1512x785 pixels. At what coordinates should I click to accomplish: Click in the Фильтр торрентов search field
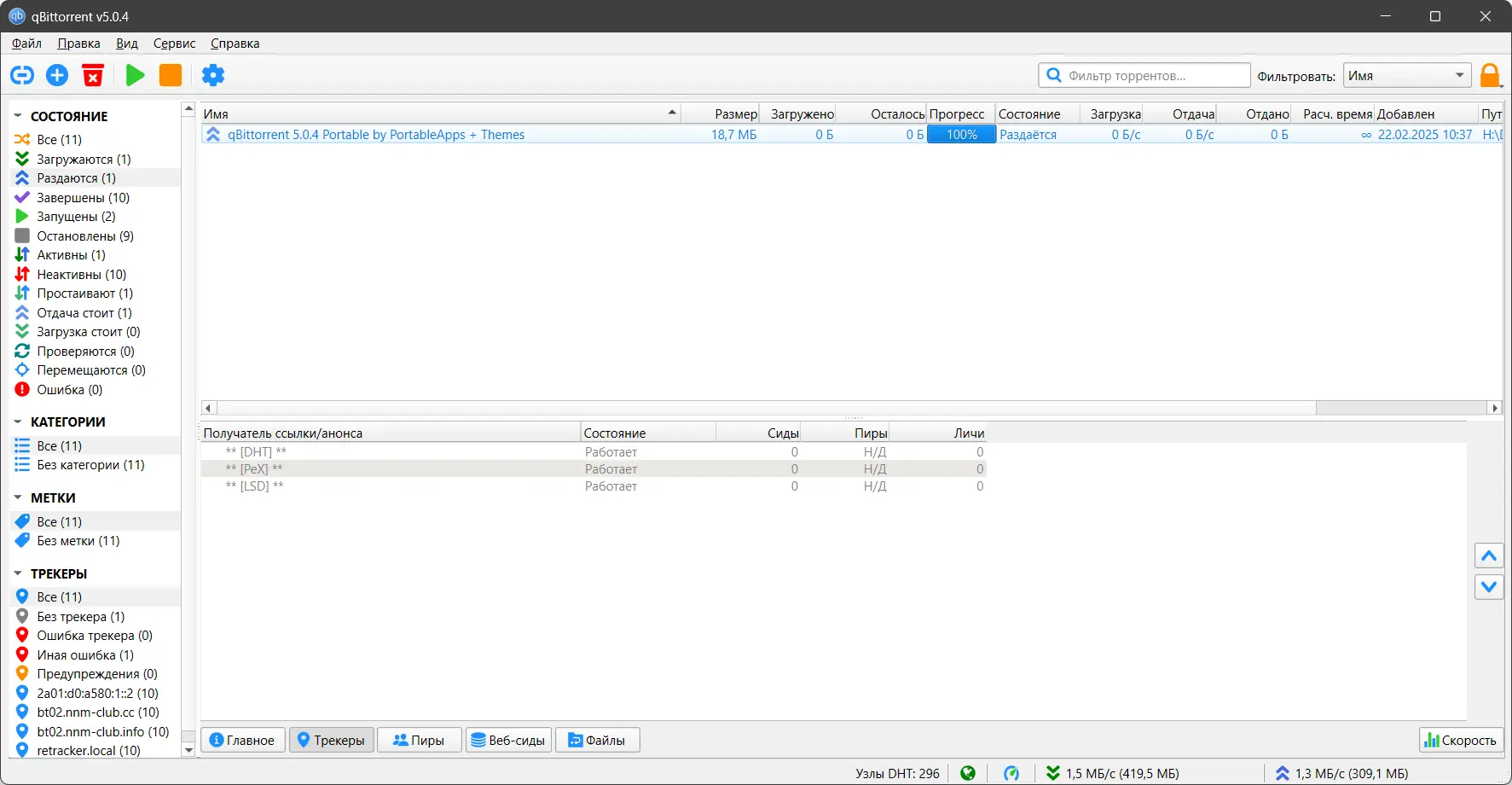pyautogui.click(x=1144, y=76)
